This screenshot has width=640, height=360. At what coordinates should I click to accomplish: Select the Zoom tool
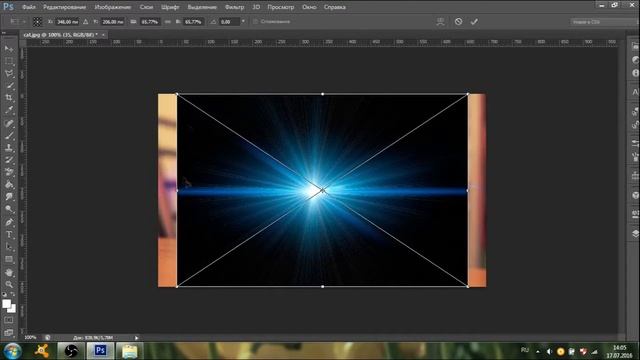click(x=9, y=284)
